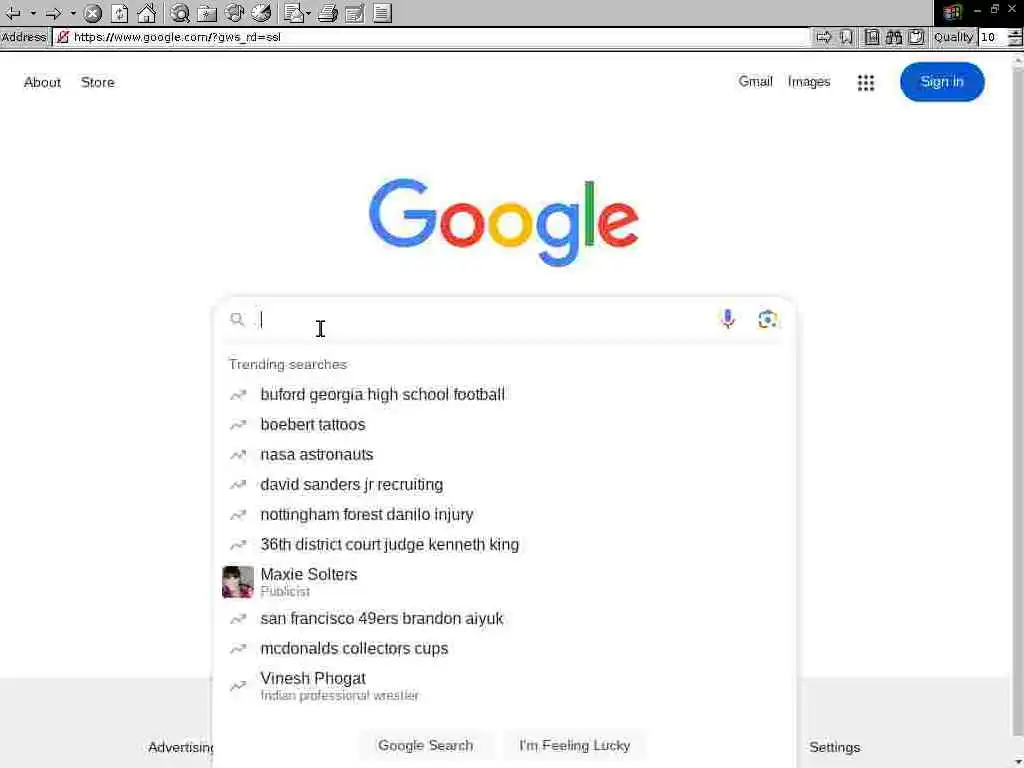This screenshot has width=1024, height=768.
Task: Open the Google apps grid
Action: [865, 82]
